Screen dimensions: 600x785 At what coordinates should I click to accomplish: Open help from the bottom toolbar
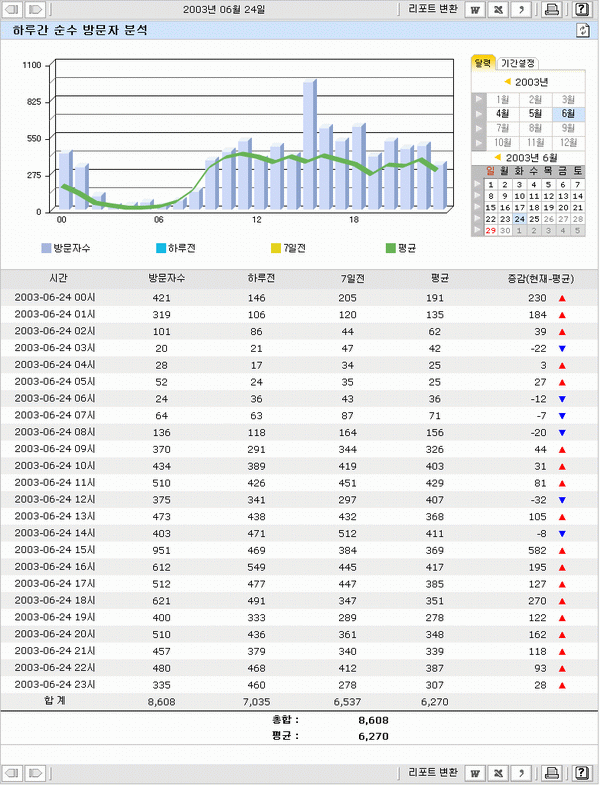tap(581, 773)
